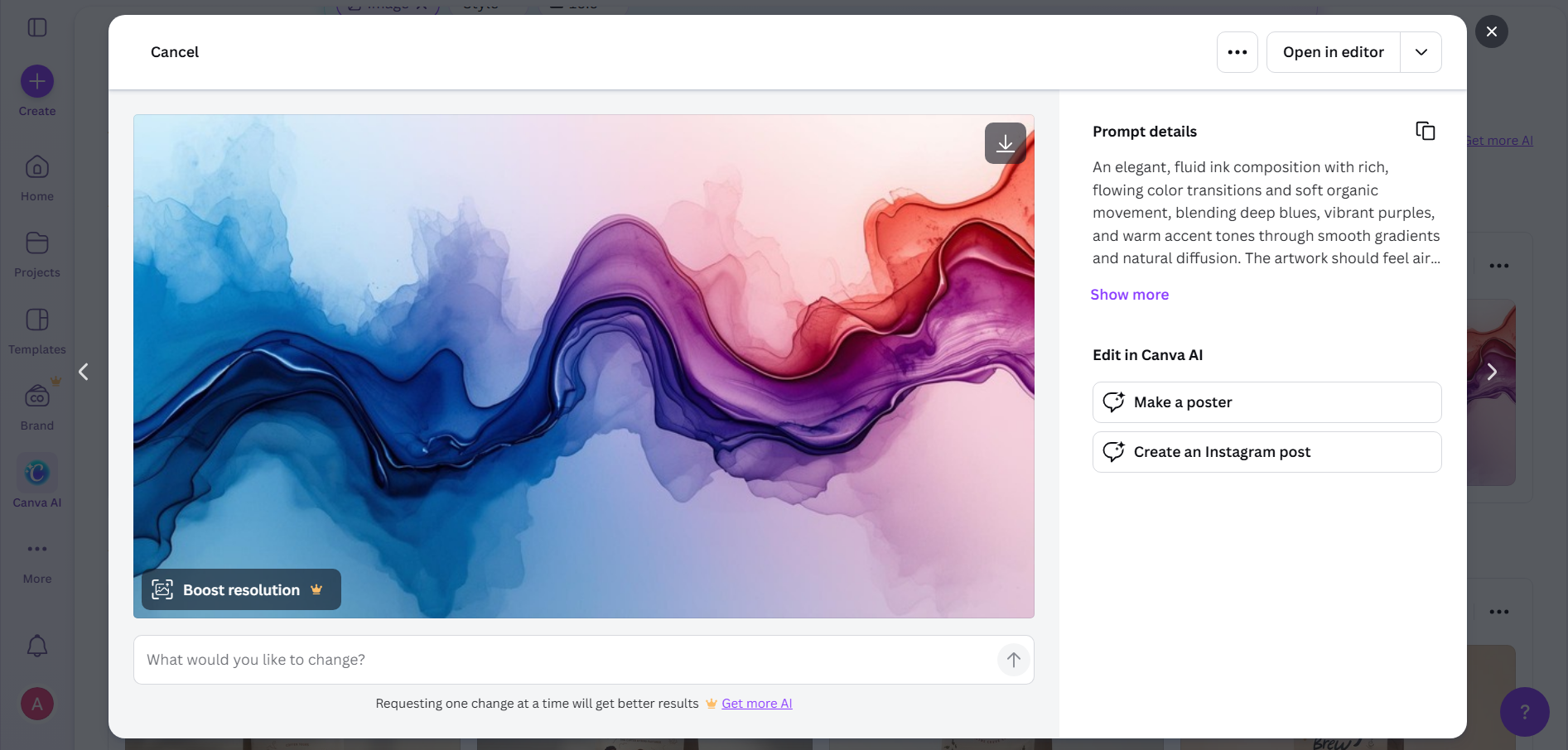The image size is (1568, 750).
Task: Boost resolution of the image
Action: point(241,589)
